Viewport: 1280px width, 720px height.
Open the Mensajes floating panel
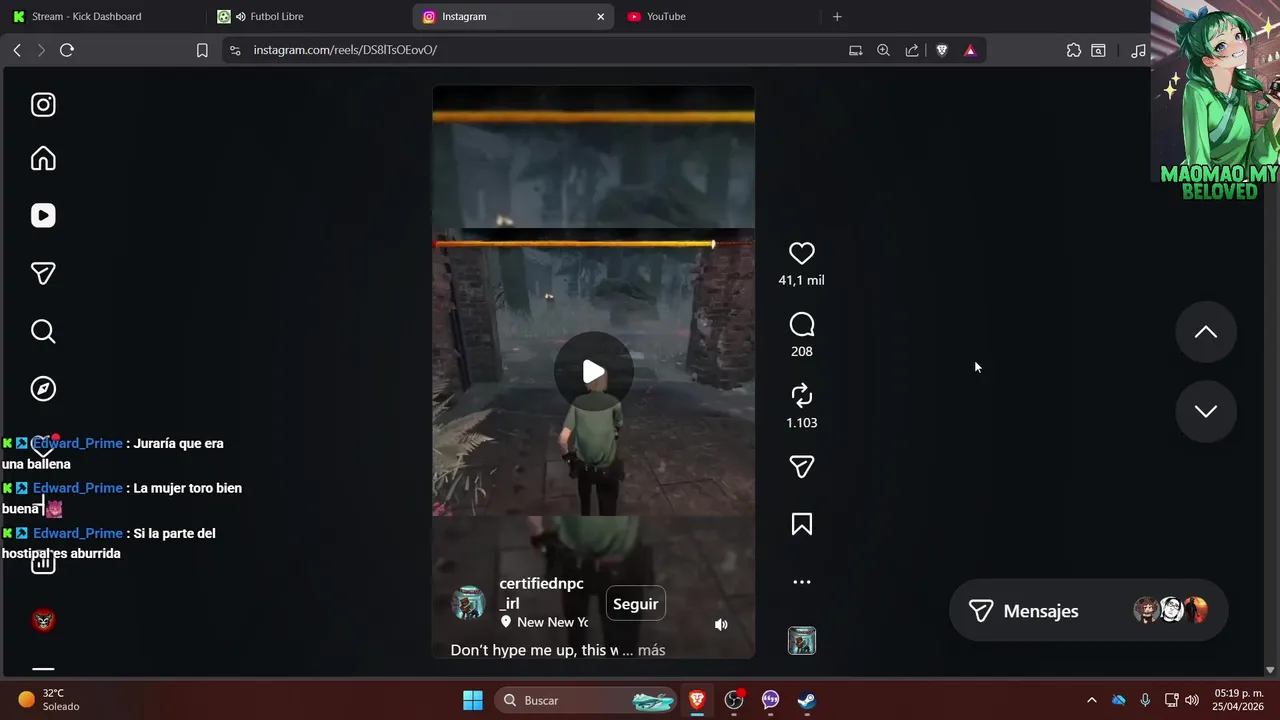[1088, 611]
